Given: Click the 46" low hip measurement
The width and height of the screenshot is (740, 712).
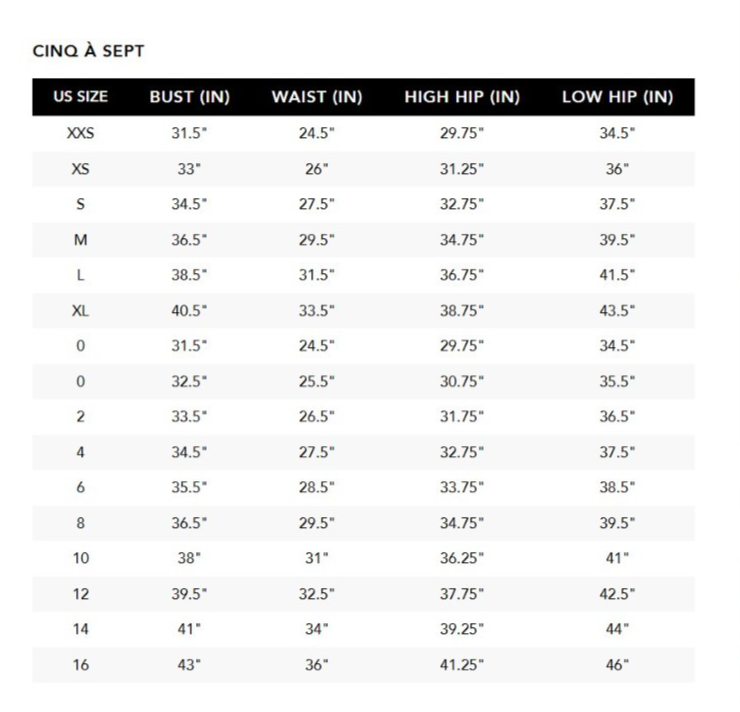Looking at the screenshot, I should tap(617, 665).
